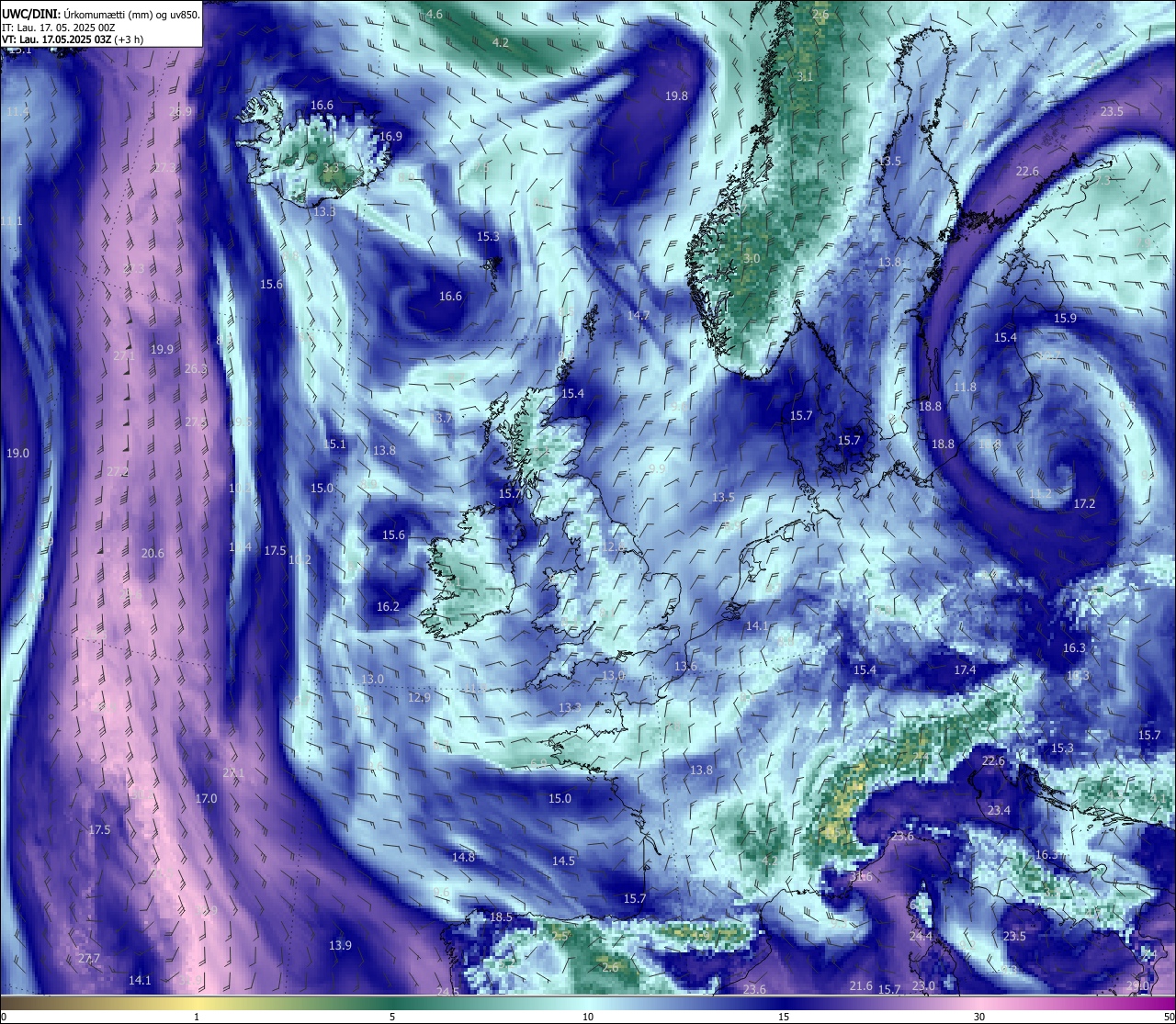
Task: Click the 15.1 value label
Action: click(334, 444)
